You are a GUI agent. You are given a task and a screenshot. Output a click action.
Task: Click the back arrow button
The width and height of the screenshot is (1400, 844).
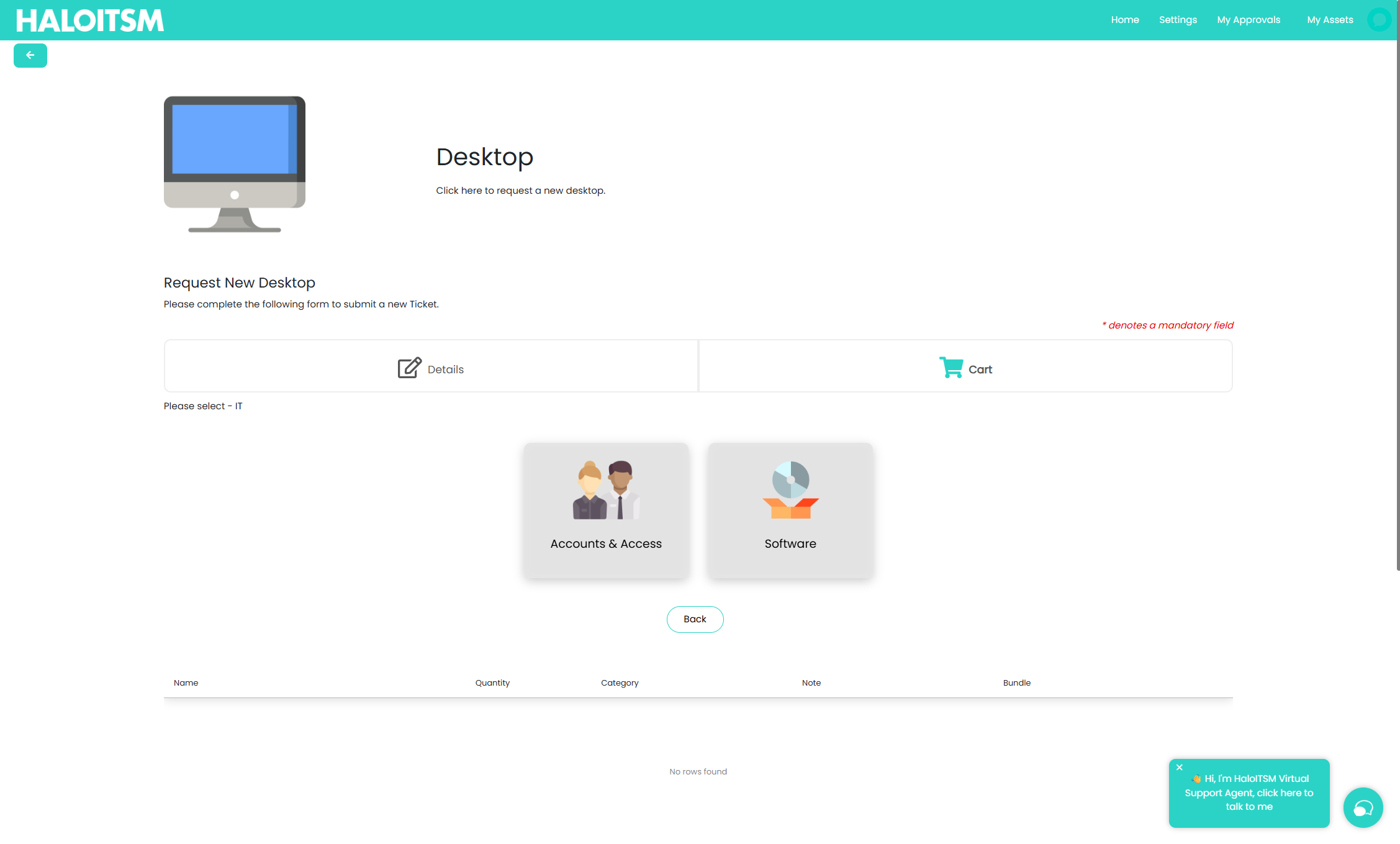[30, 55]
